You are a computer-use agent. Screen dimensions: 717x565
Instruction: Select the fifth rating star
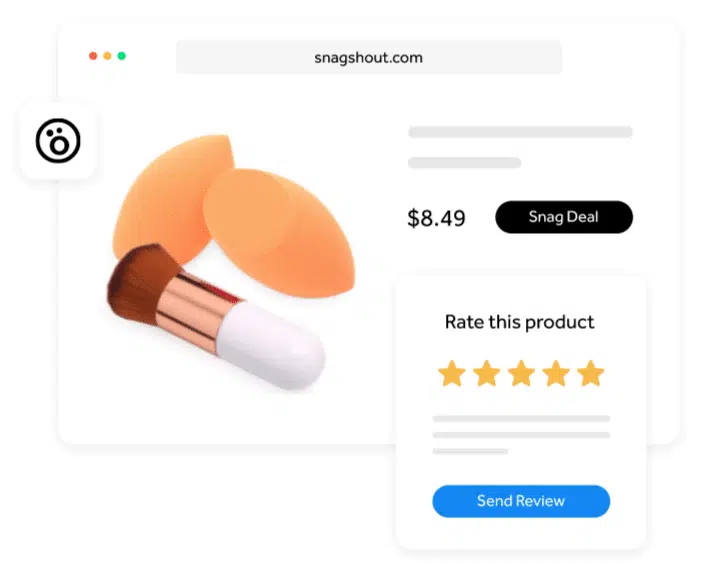[590, 373]
